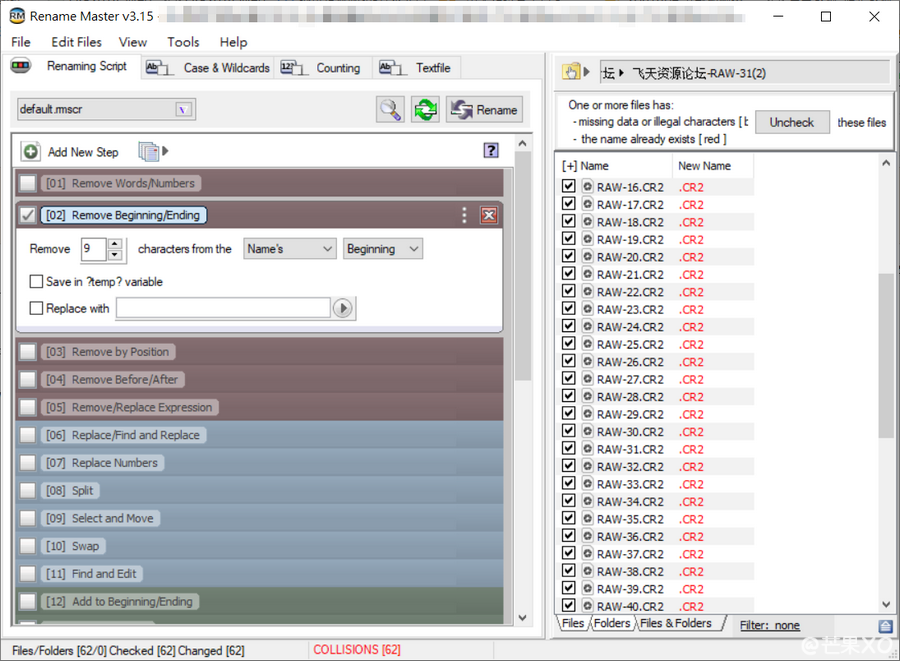Click the file icon of RAW-25.CR2
The height and width of the screenshot is (661, 900).
[x=588, y=344]
